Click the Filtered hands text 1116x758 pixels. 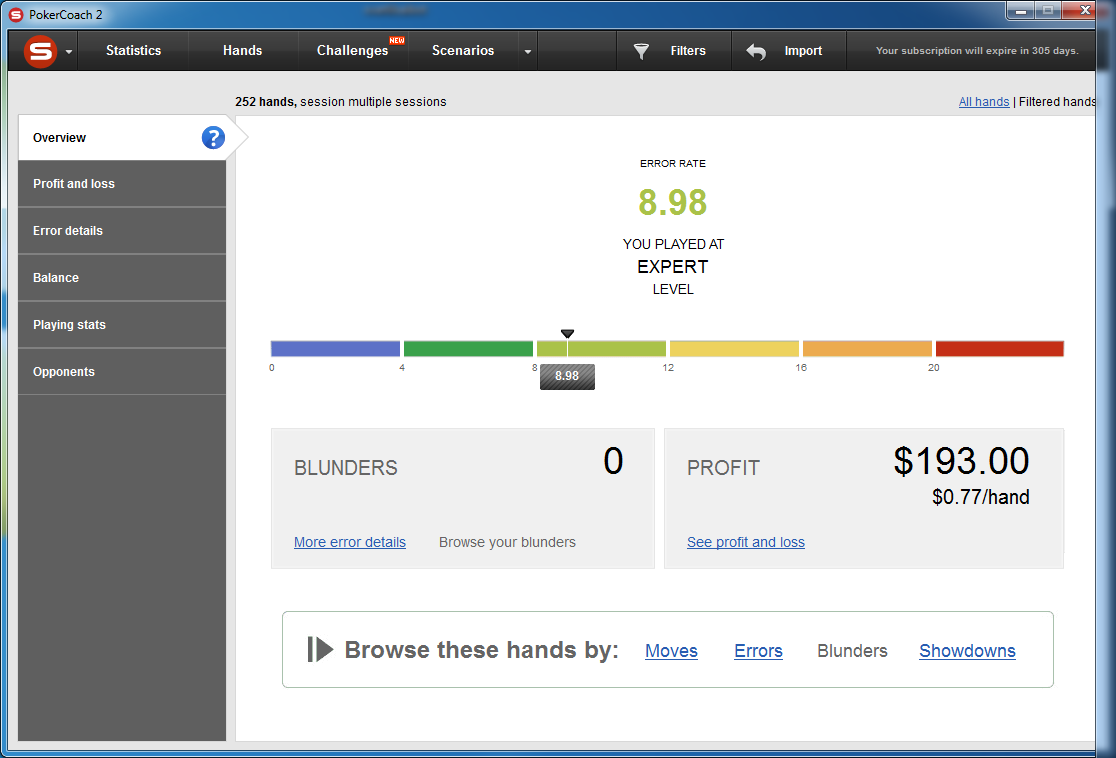pos(1057,102)
